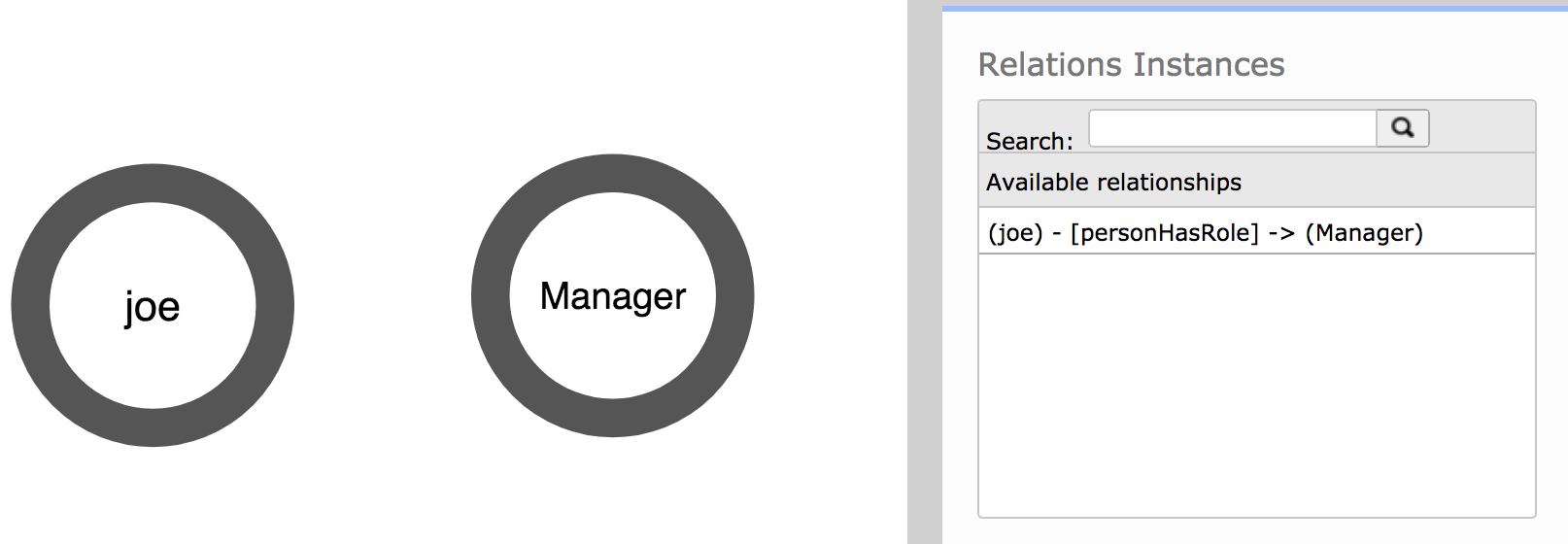Click the blue bar atop the panel

coord(1255,8)
